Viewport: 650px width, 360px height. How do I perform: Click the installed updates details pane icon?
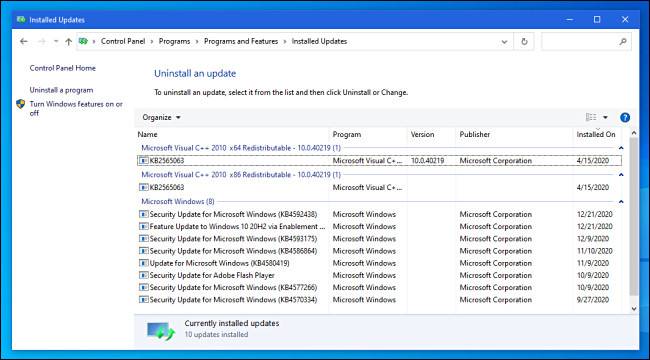[x=162, y=330]
